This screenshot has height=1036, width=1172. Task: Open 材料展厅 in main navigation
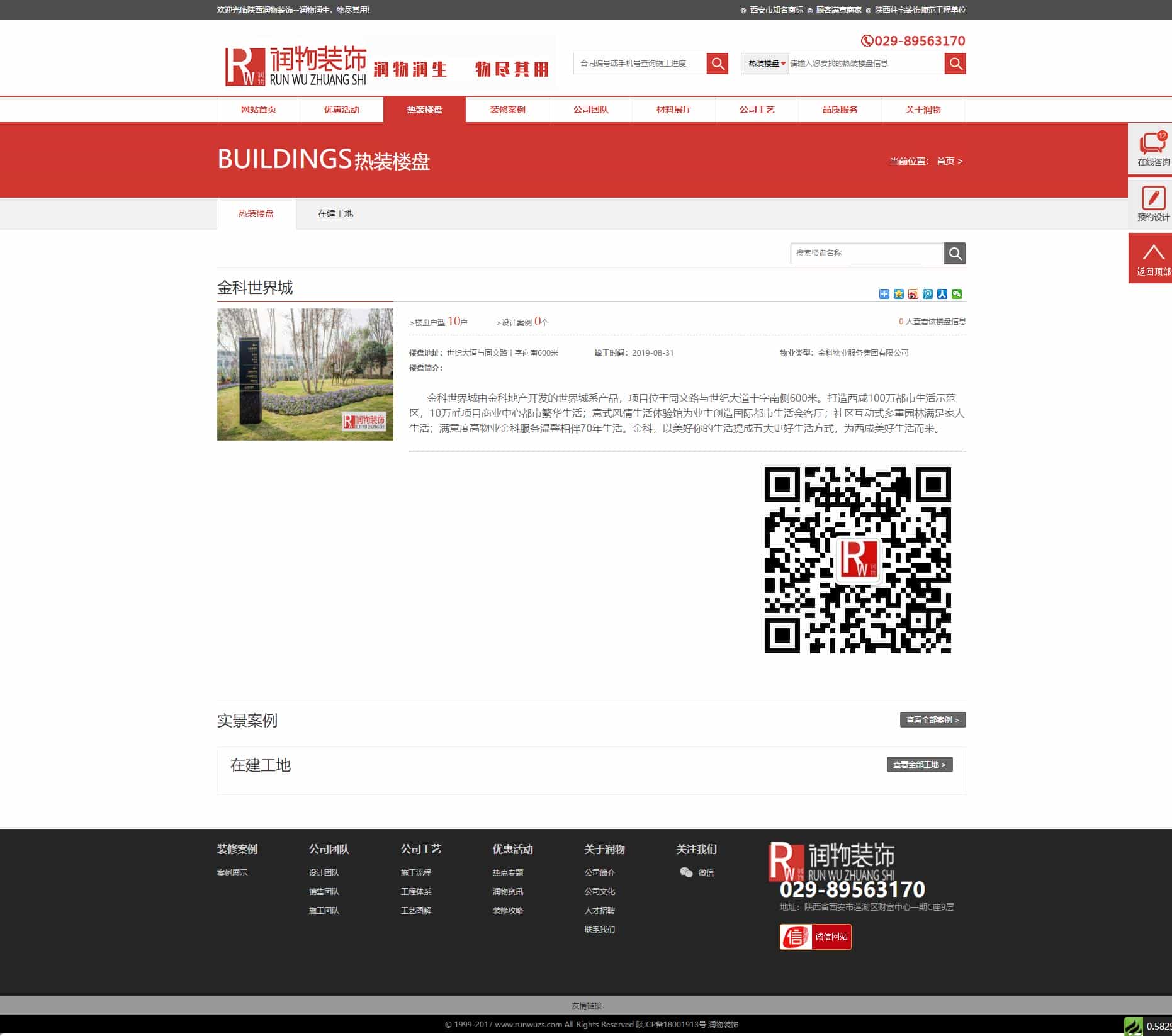pyautogui.click(x=673, y=110)
